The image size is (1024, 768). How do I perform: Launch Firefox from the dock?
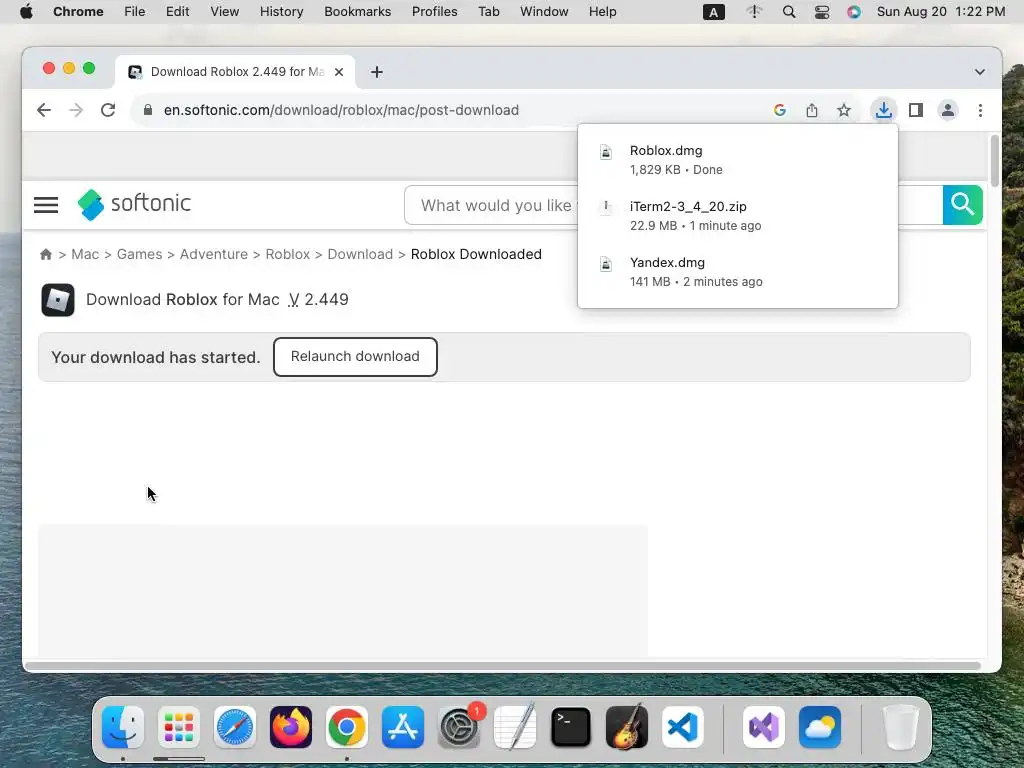(291, 727)
